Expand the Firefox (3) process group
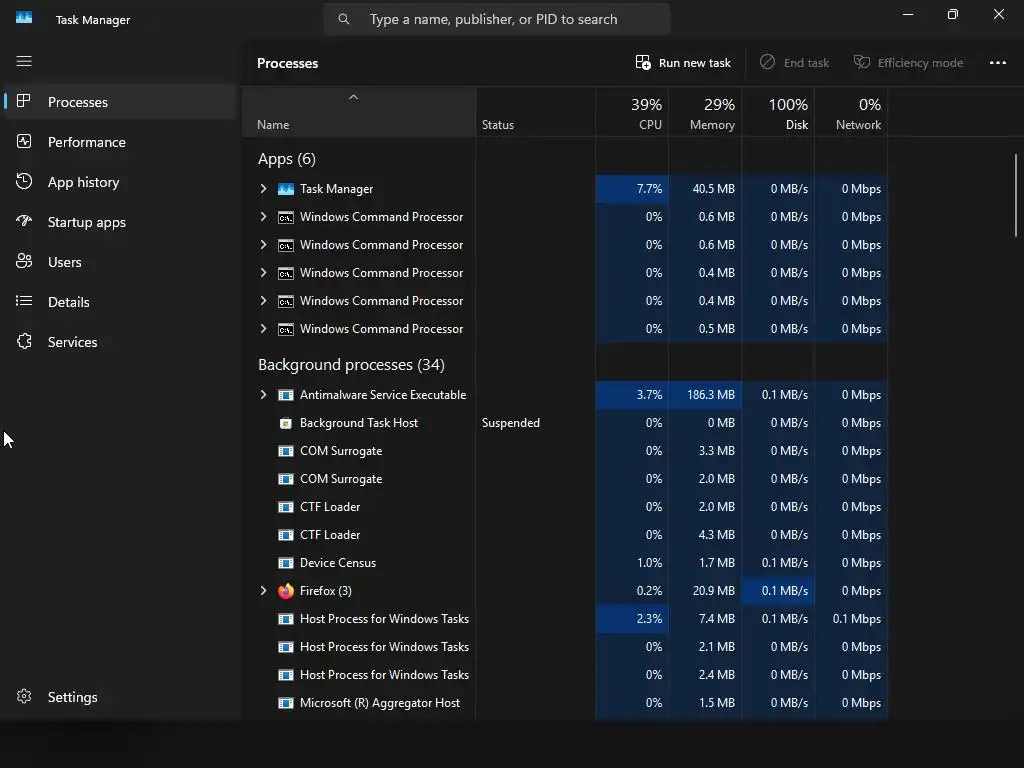The image size is (1024, 768). tap(263, 591)
